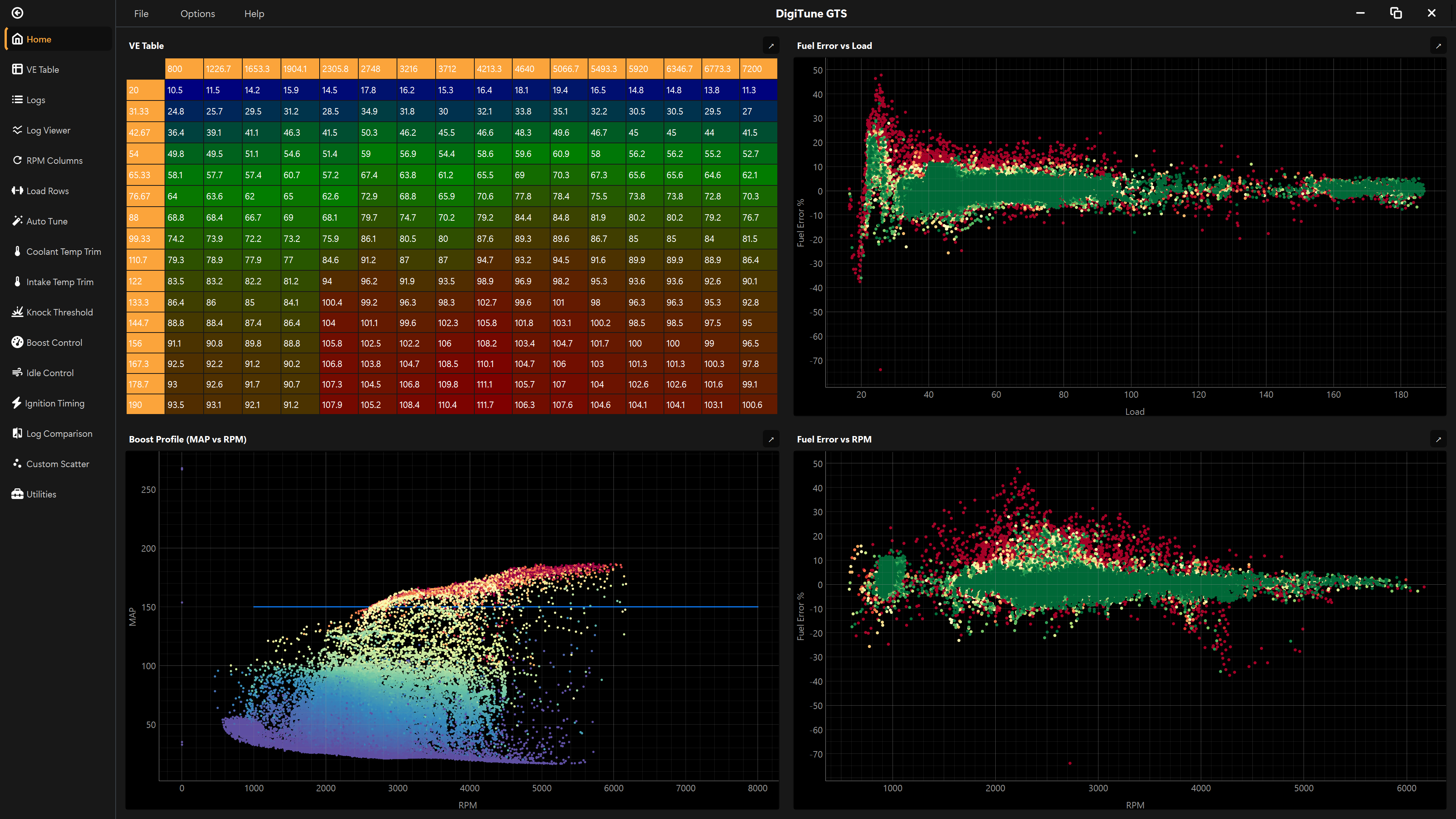The height and width of the screenshot is (819, 1456).
Task: Open the Idle Control icon
Action: pos(17,372)
